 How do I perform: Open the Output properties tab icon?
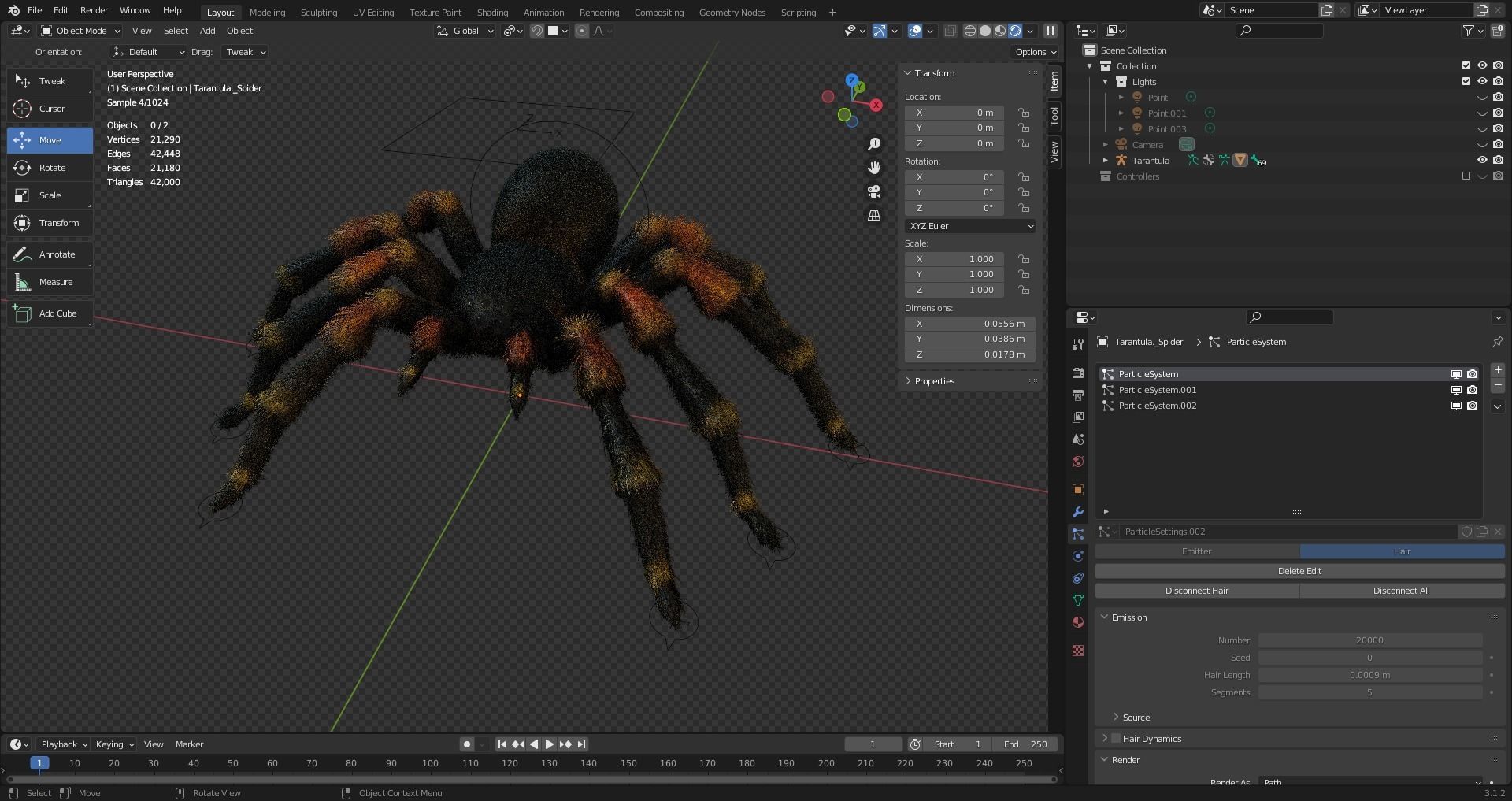coord(1078,395)
